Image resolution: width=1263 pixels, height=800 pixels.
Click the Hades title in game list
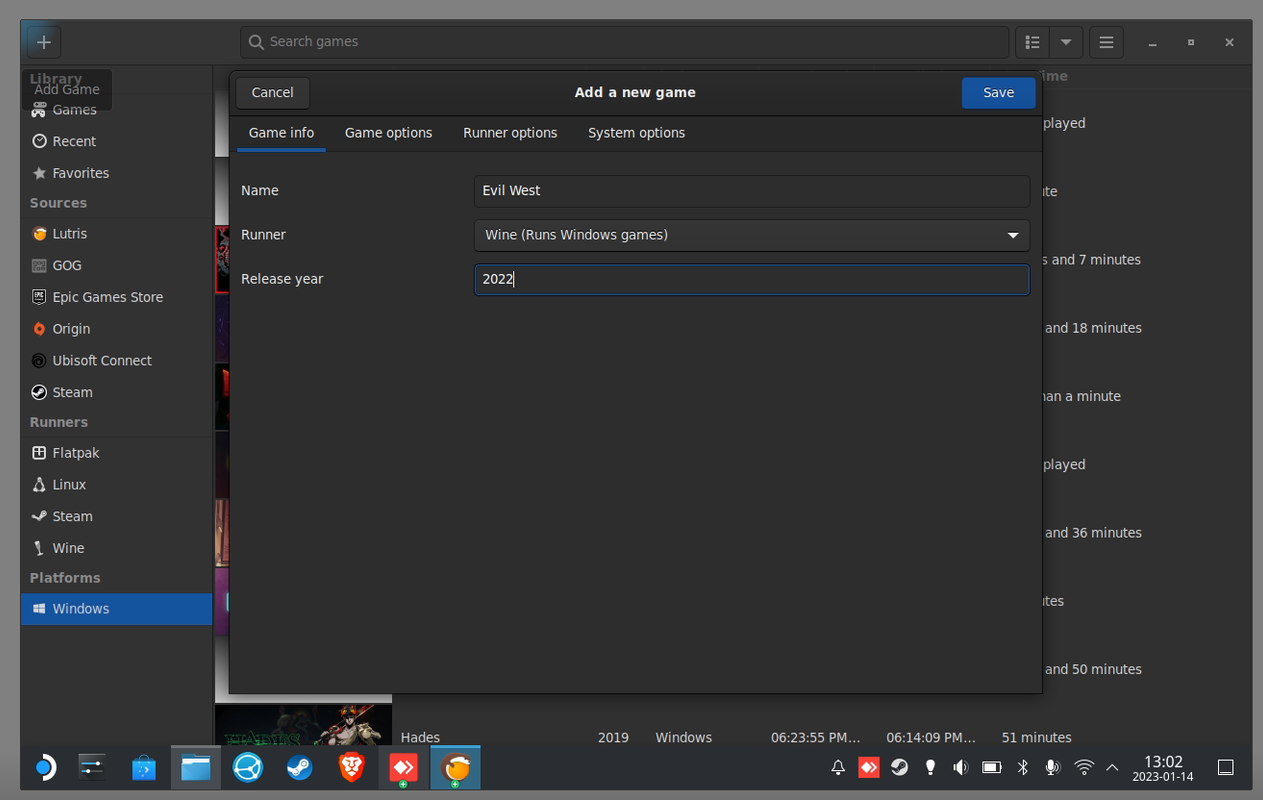click(420, 738)
